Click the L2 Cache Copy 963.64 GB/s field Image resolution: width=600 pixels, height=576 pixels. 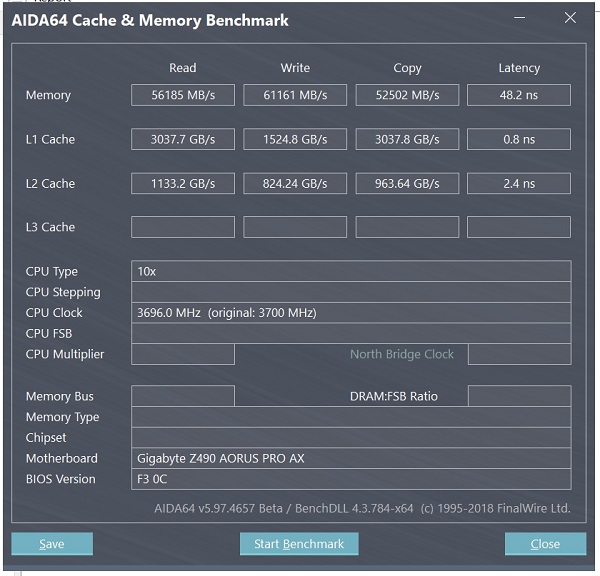pos(407,183)
